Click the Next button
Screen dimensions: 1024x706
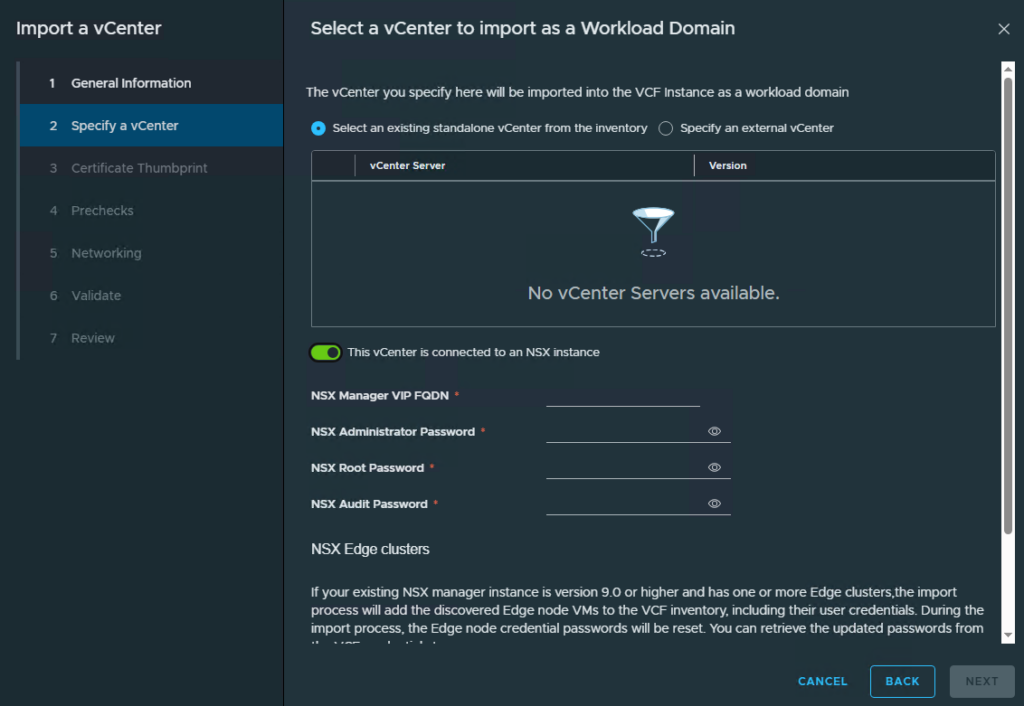pyautogui.click(x=981, y=681)
